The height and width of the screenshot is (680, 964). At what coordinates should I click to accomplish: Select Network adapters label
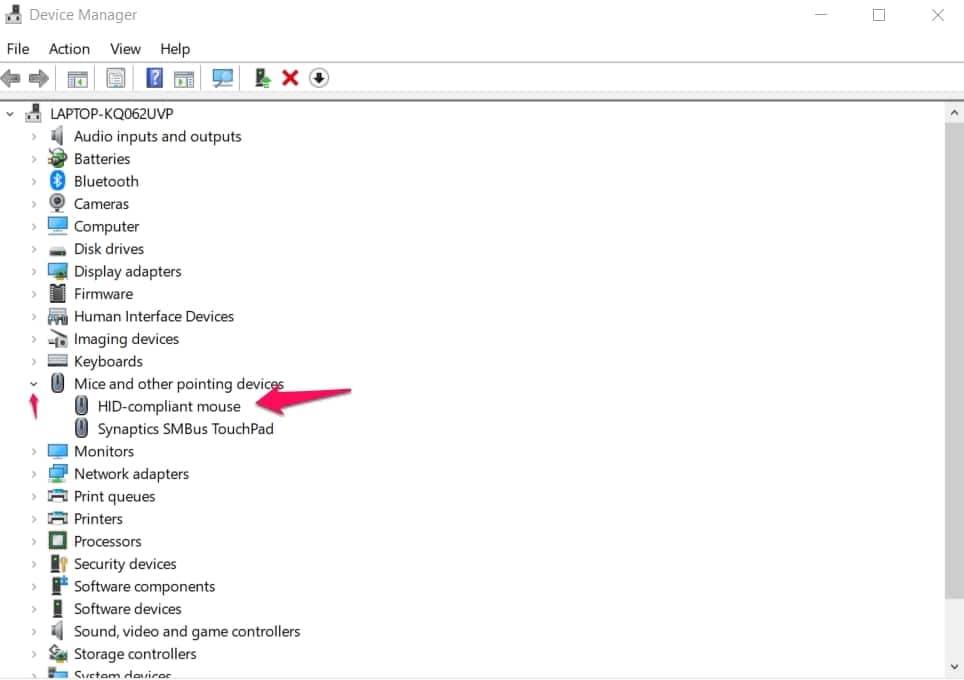(131, 474)
